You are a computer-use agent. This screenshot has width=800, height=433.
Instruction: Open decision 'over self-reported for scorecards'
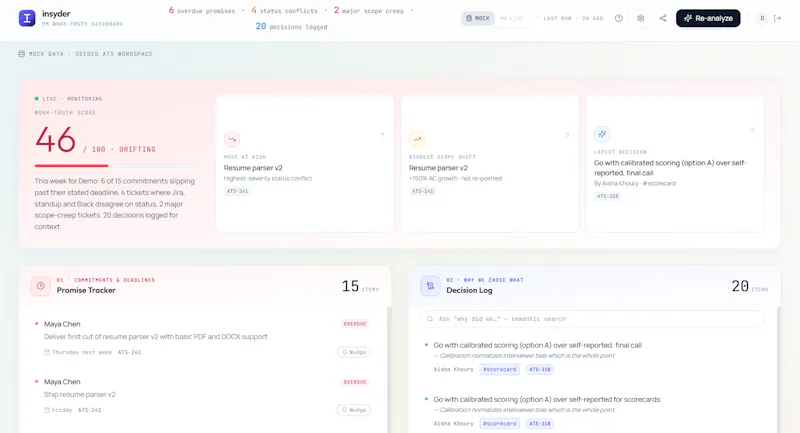(x=546, y=399)
